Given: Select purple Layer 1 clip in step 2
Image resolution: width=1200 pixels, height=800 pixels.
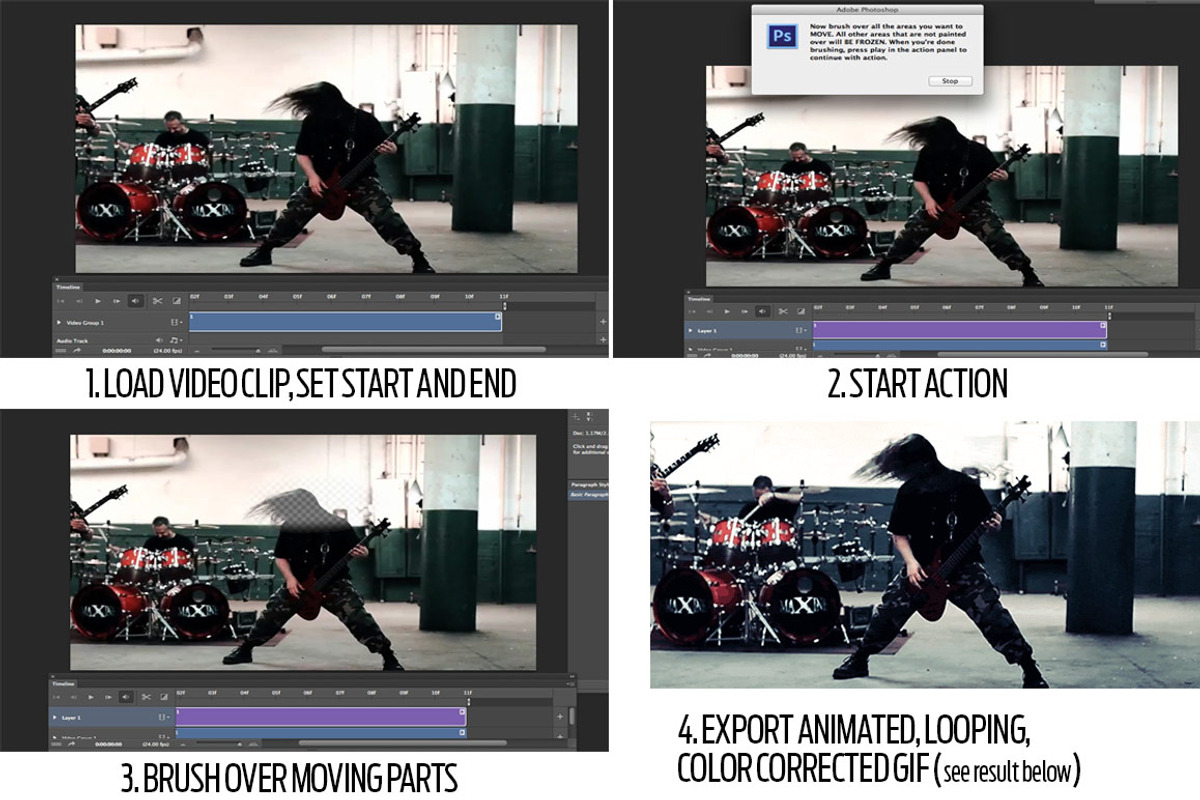Looking at the screenshot, I should pos(960,330).
